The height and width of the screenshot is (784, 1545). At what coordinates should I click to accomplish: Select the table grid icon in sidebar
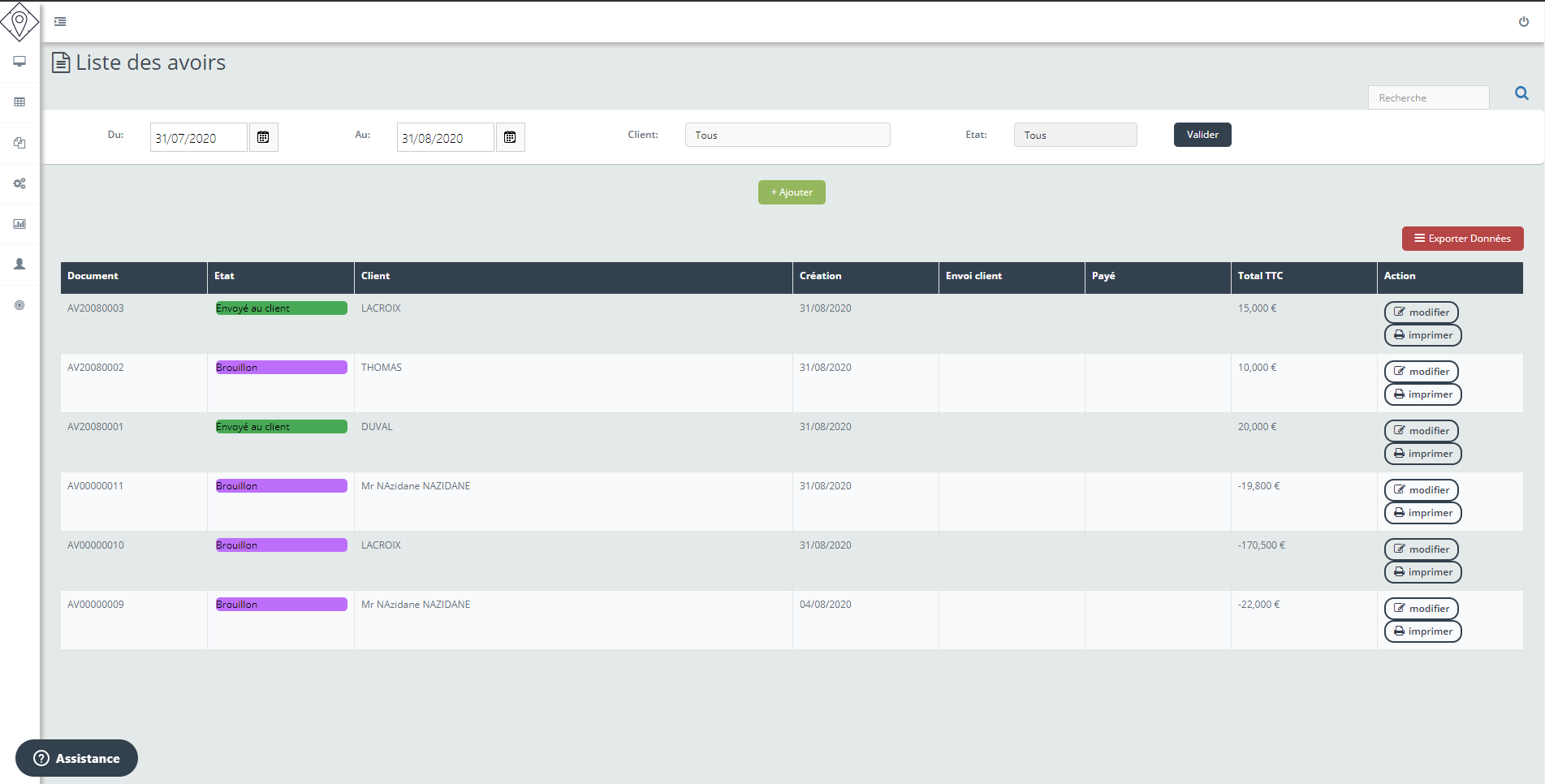click(19, 101)
